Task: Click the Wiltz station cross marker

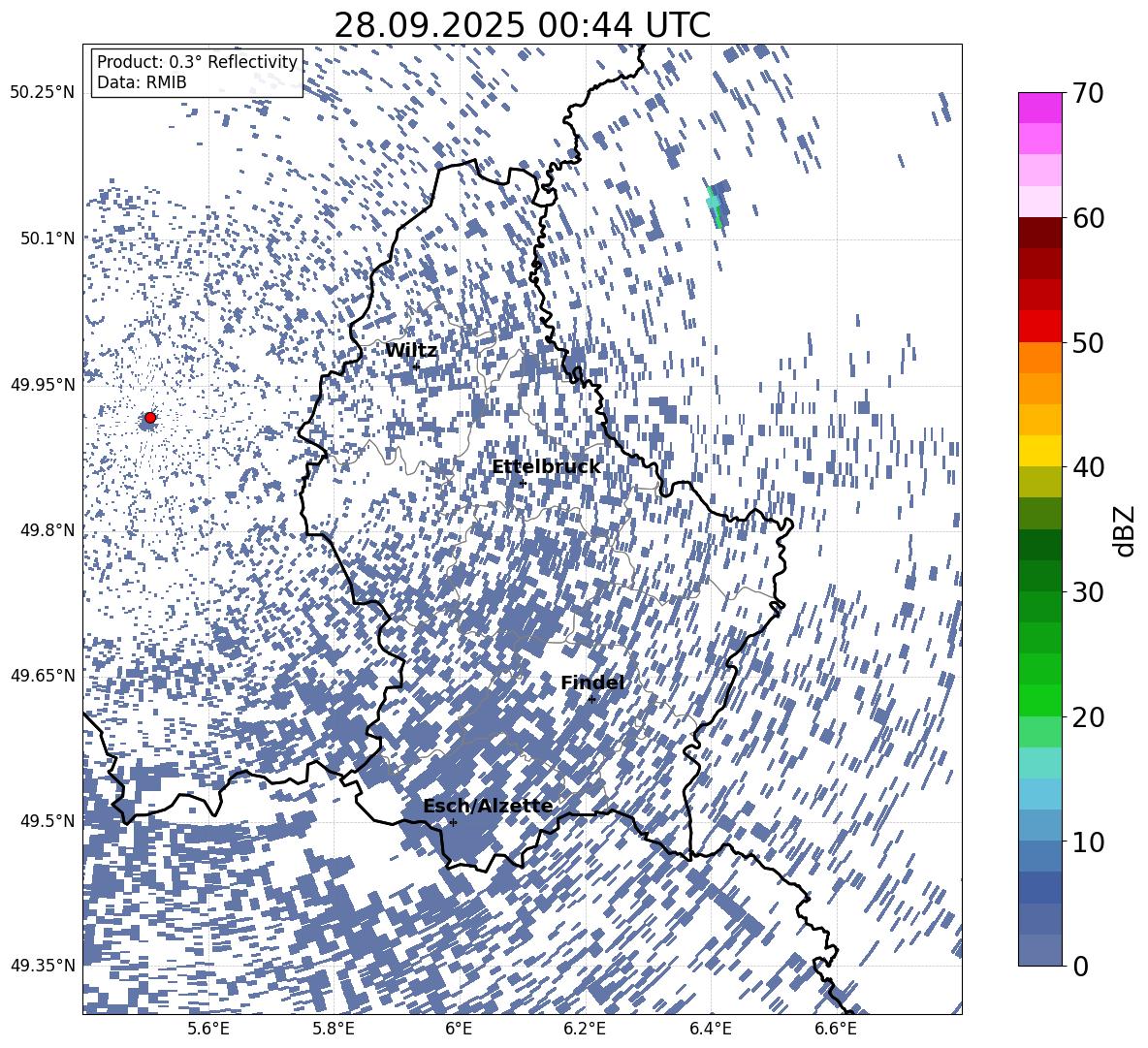Action: 417,365
